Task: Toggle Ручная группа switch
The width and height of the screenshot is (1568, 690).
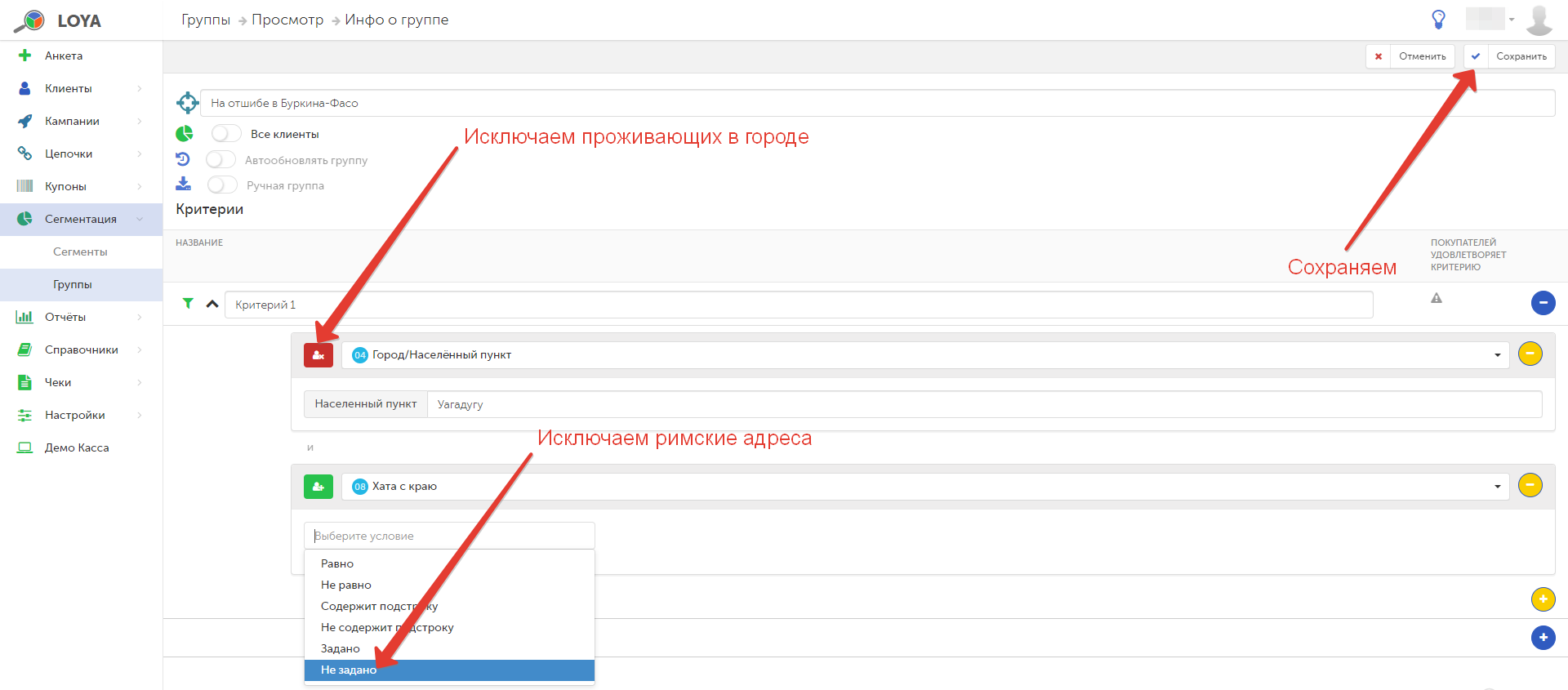Action: [222, 185]
